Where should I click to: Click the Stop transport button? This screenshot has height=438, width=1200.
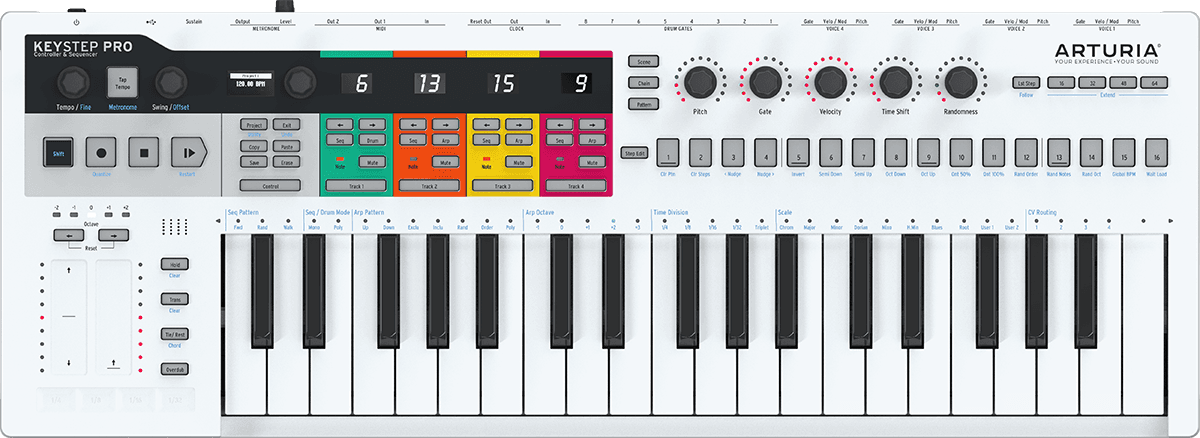click(x=144, y=153)
